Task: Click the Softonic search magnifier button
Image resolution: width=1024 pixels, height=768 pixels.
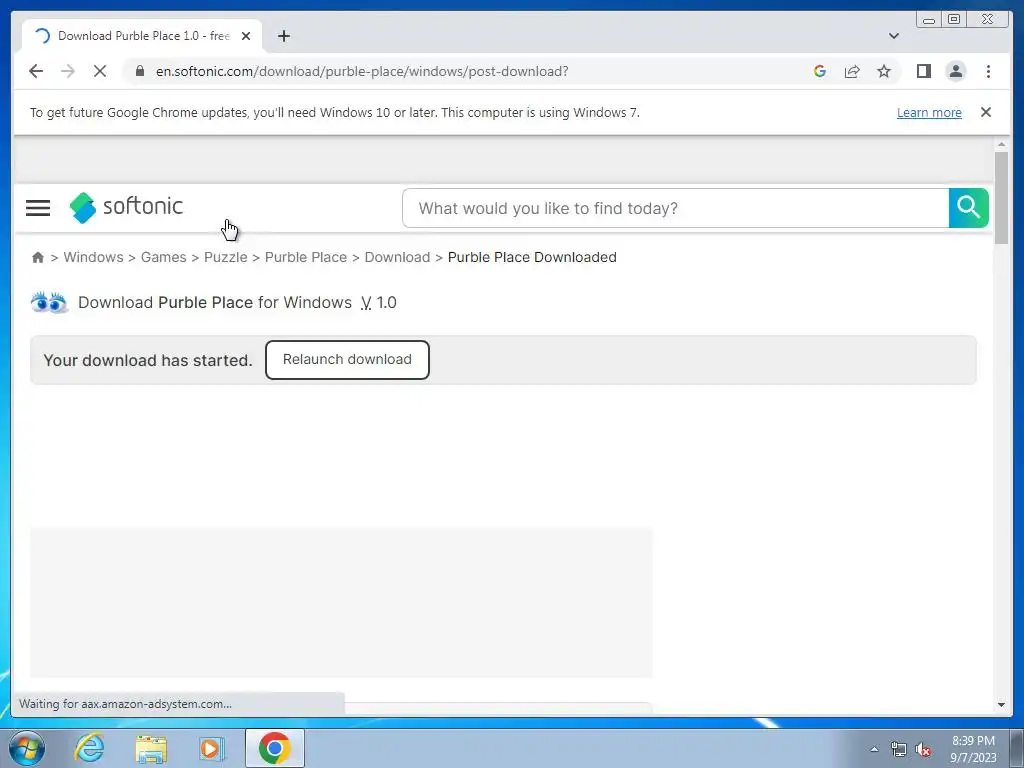Action: (x=968, y=208)
